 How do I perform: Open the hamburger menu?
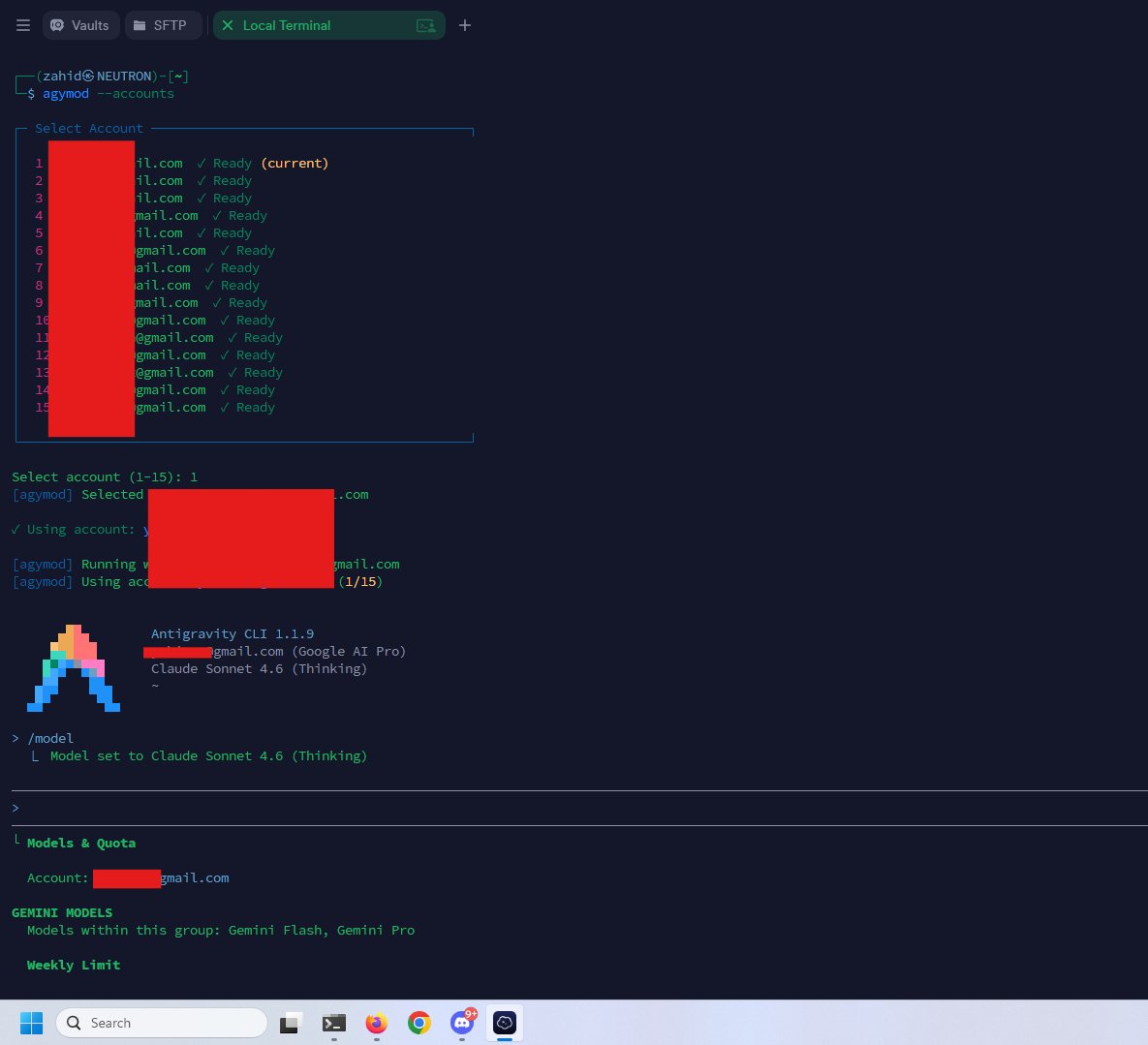coord(23,25)
